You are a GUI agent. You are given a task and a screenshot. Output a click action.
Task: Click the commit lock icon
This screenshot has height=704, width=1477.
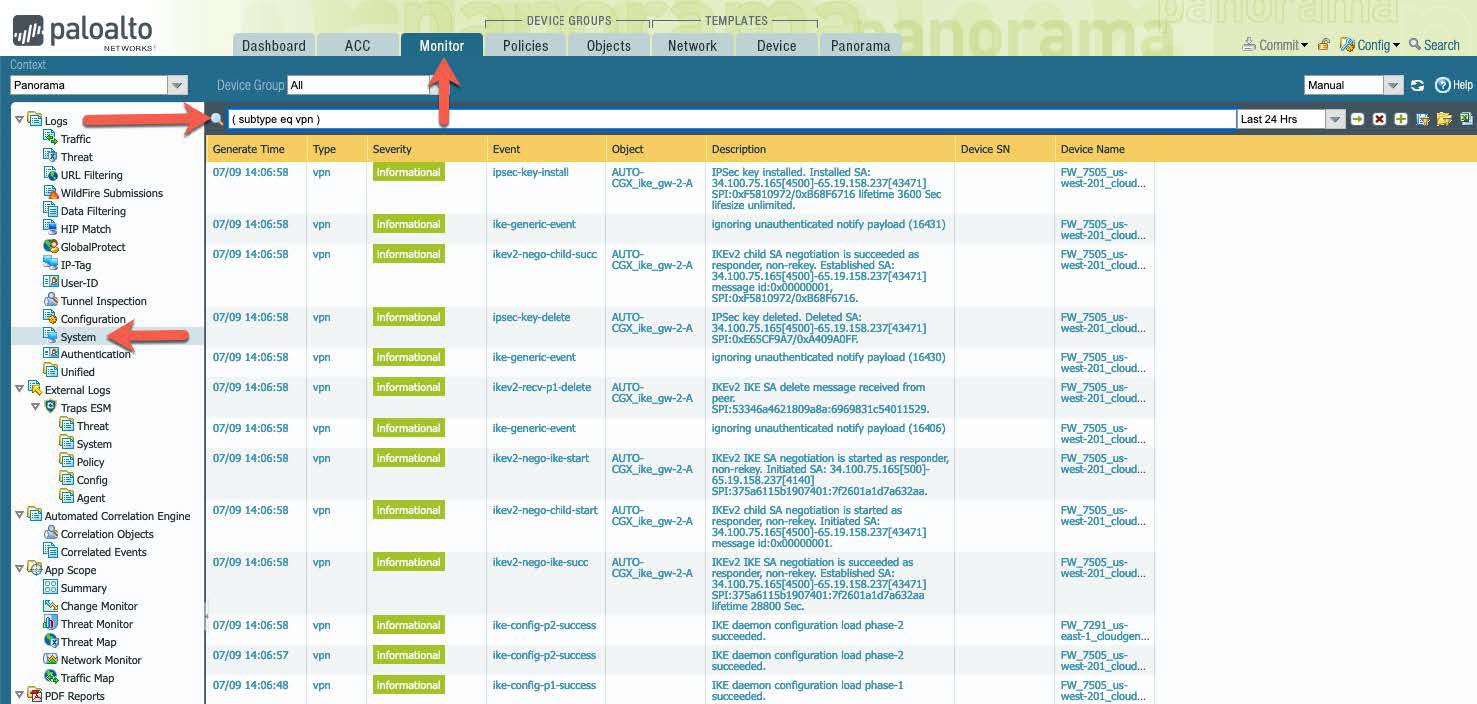click(1324, 45)
